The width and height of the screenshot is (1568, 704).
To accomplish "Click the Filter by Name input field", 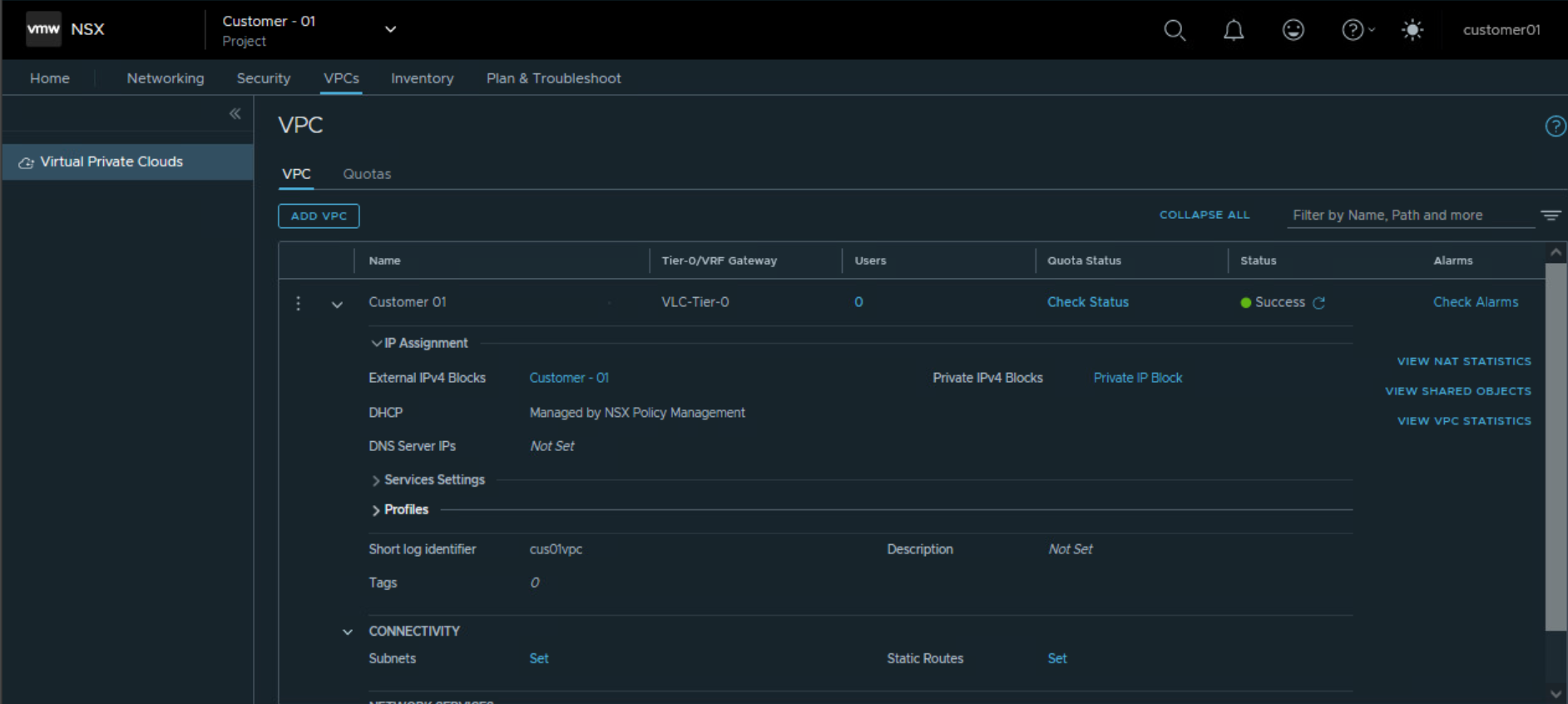I will pyautogui.click(x=1409, y=216).
